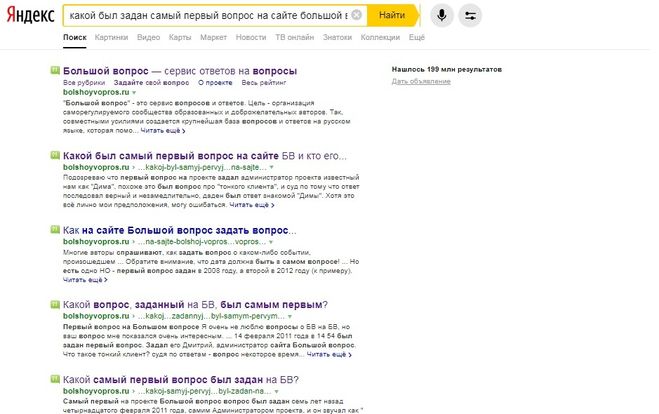This screenshot has height=414, width=659.
Task: Open result 'Какой самый первый вопрос был задан на БВ?'
Action: [181, 380]
